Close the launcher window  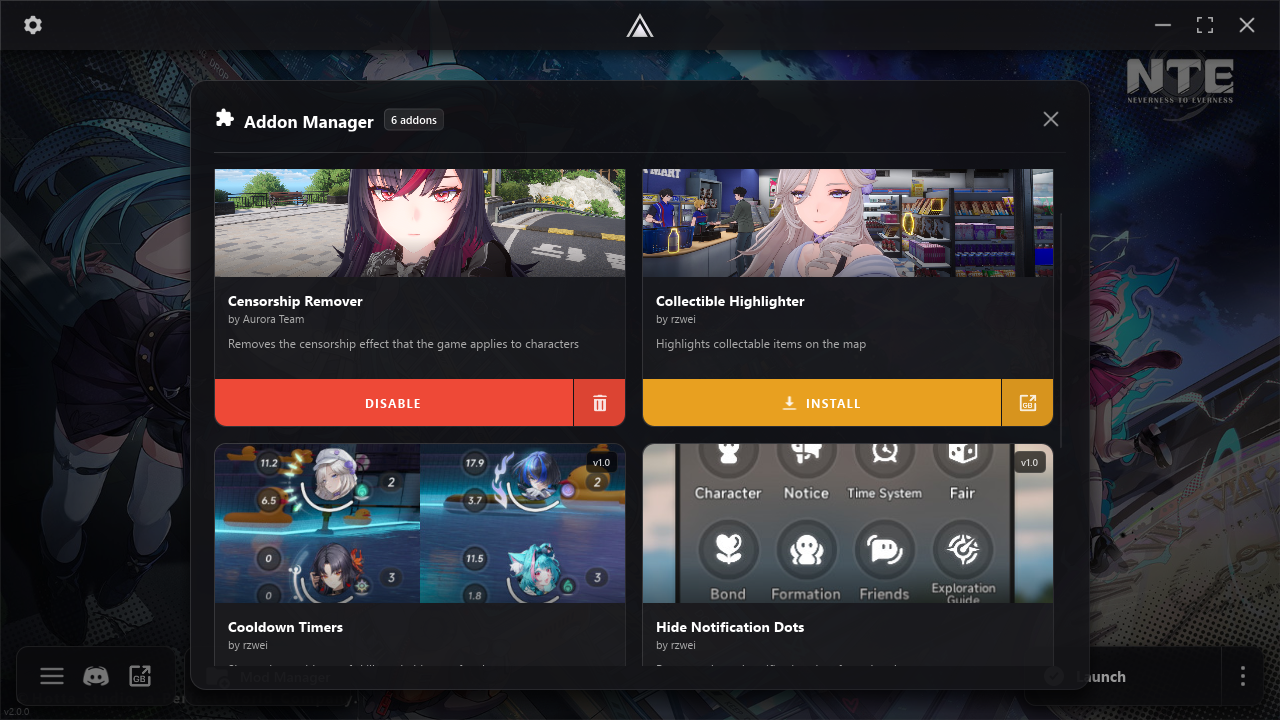(x=1247, y=25)
